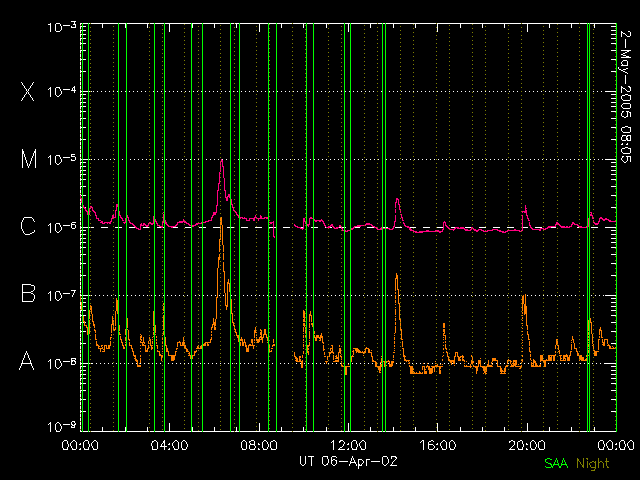This screenshot has height=480, width=640.
Task: Click the pink curve peak near 14:10
Action: (397, 199)
